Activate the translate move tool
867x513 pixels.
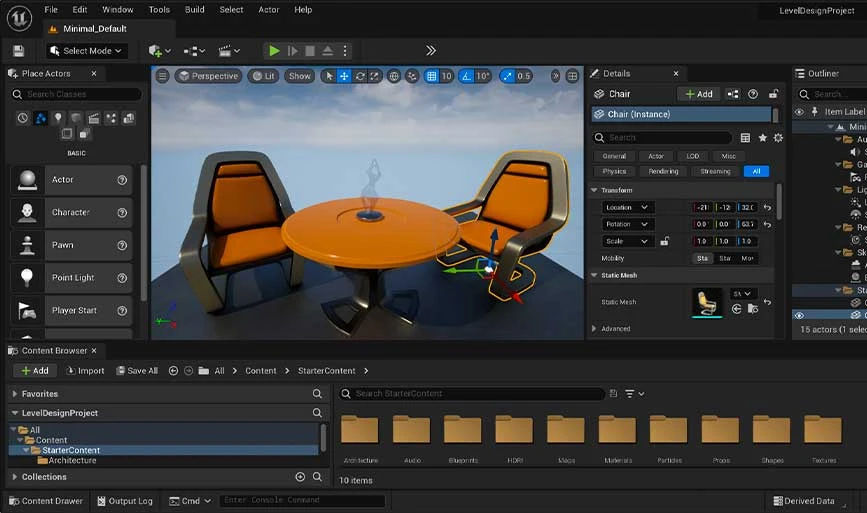click(x=344, y=76)
